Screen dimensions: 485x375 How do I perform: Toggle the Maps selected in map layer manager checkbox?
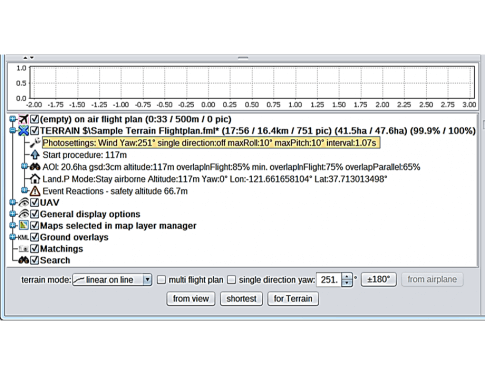pyautogui.click(x=34, y=226)
